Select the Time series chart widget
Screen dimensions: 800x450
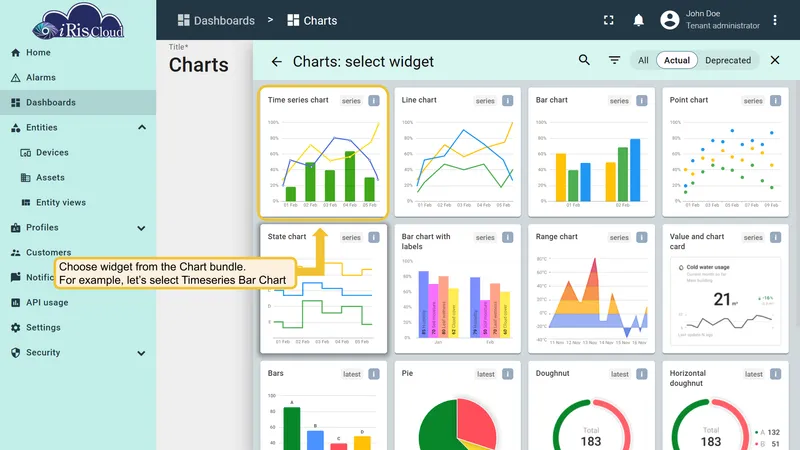click(x=323, y=152)
